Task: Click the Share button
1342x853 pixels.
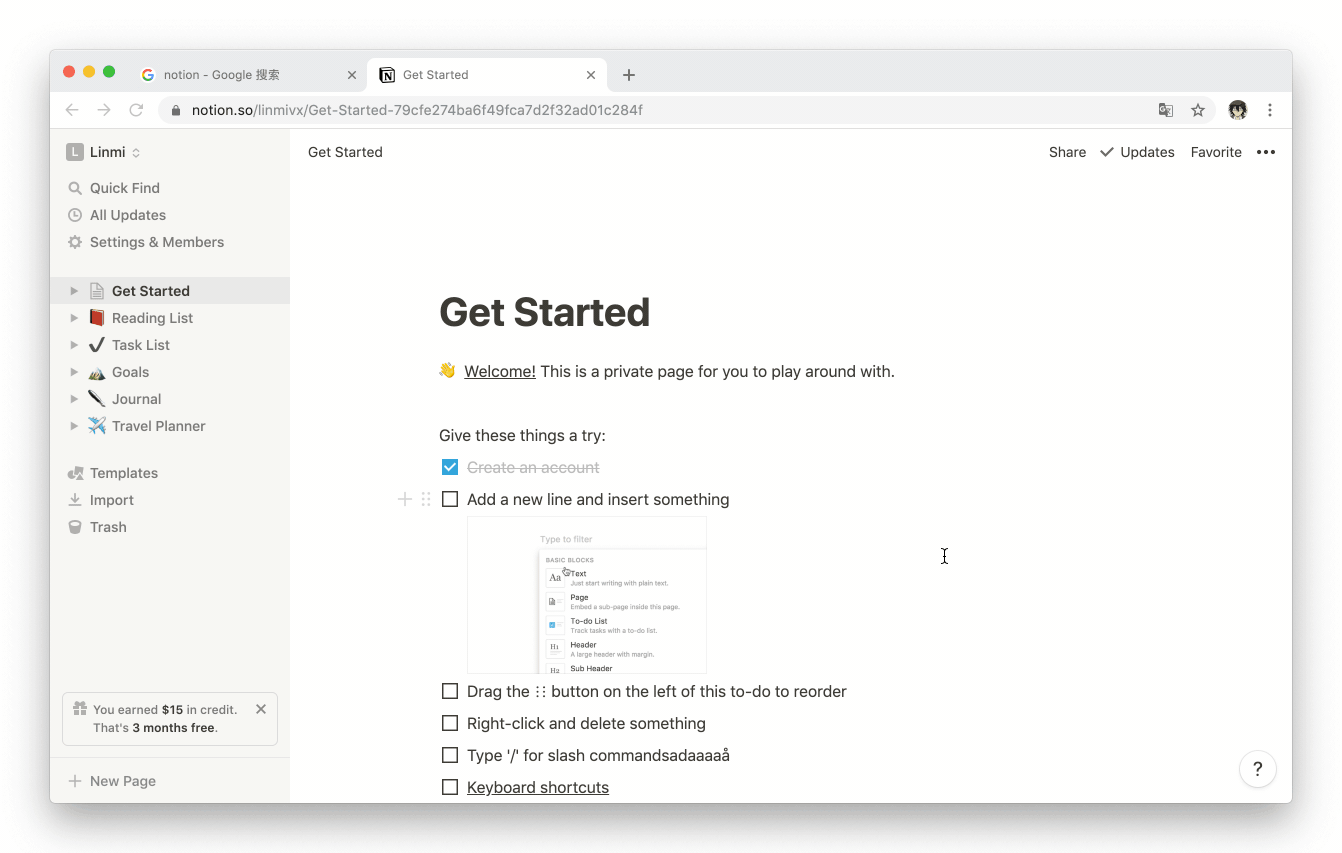Action: coord(1067,152)
